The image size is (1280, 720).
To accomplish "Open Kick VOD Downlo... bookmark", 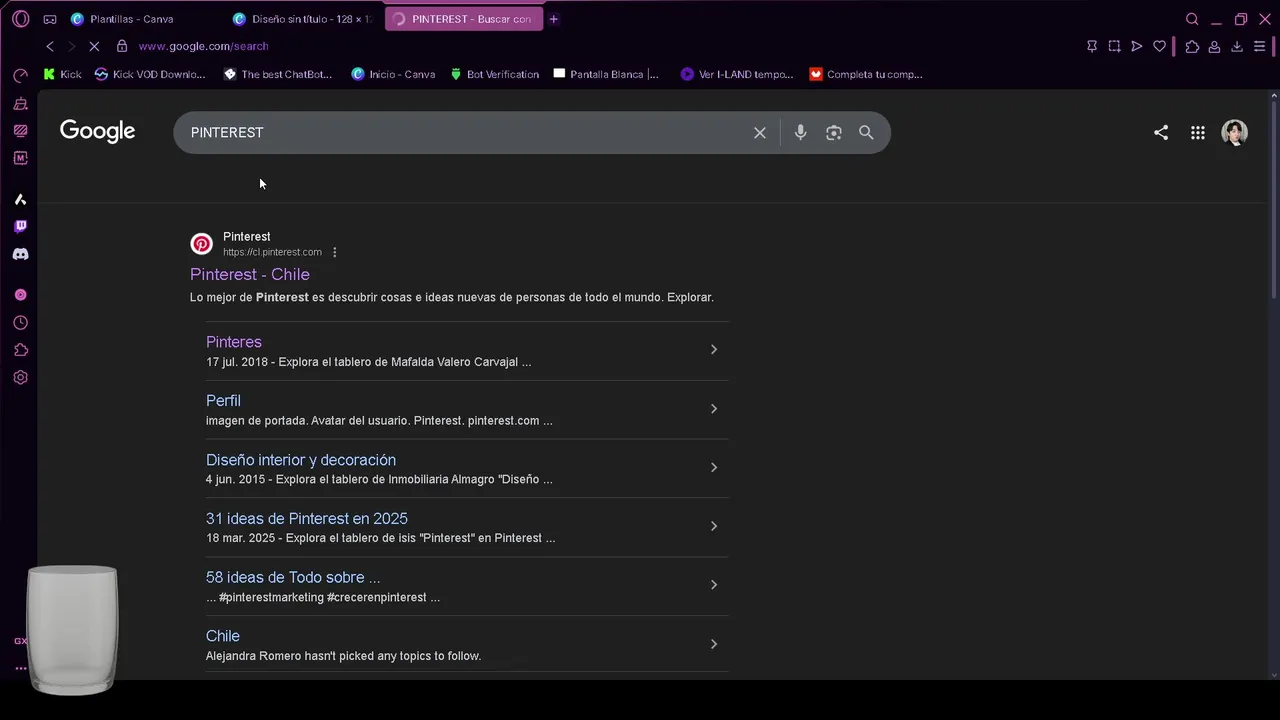I will click(x=150, y=74).
